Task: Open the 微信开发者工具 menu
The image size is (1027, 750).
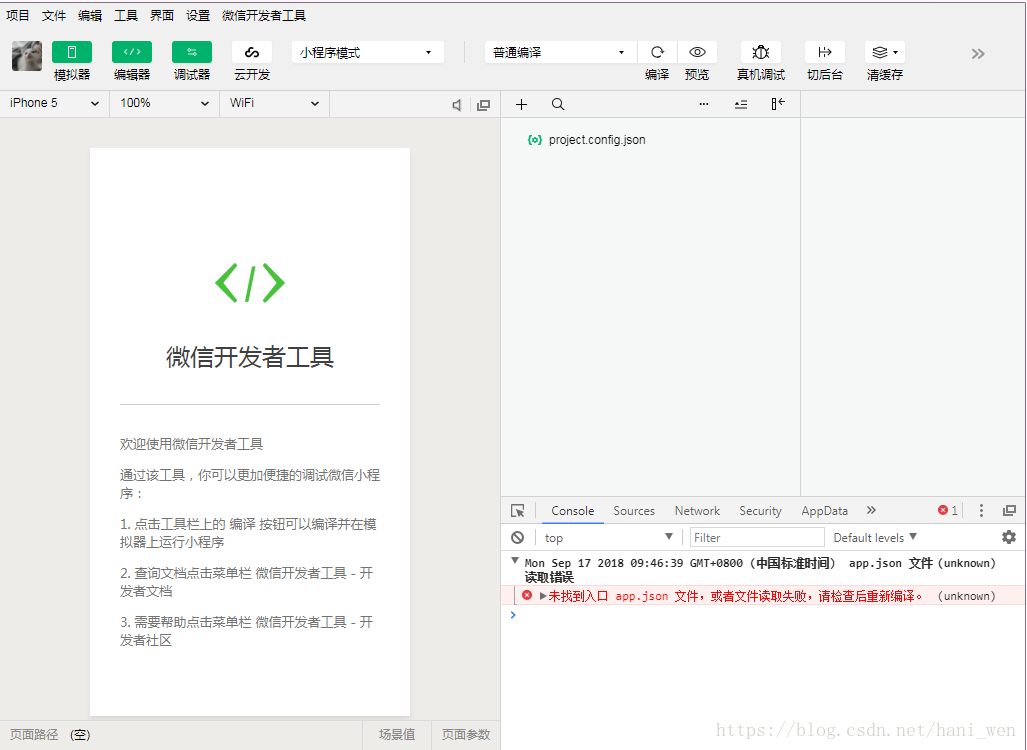Action: pyautogui.click(x=264, y=16)
